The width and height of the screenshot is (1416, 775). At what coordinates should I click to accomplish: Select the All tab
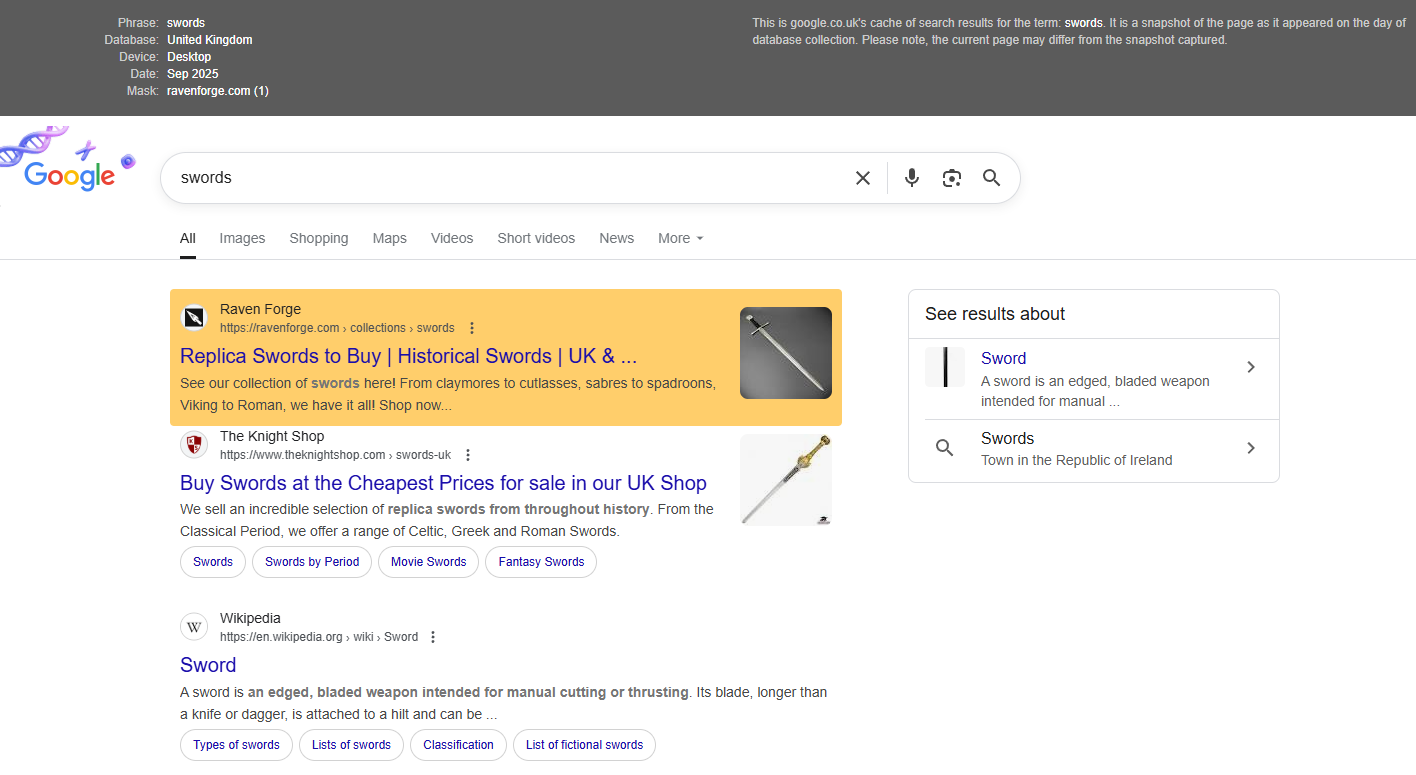point(188,238)
